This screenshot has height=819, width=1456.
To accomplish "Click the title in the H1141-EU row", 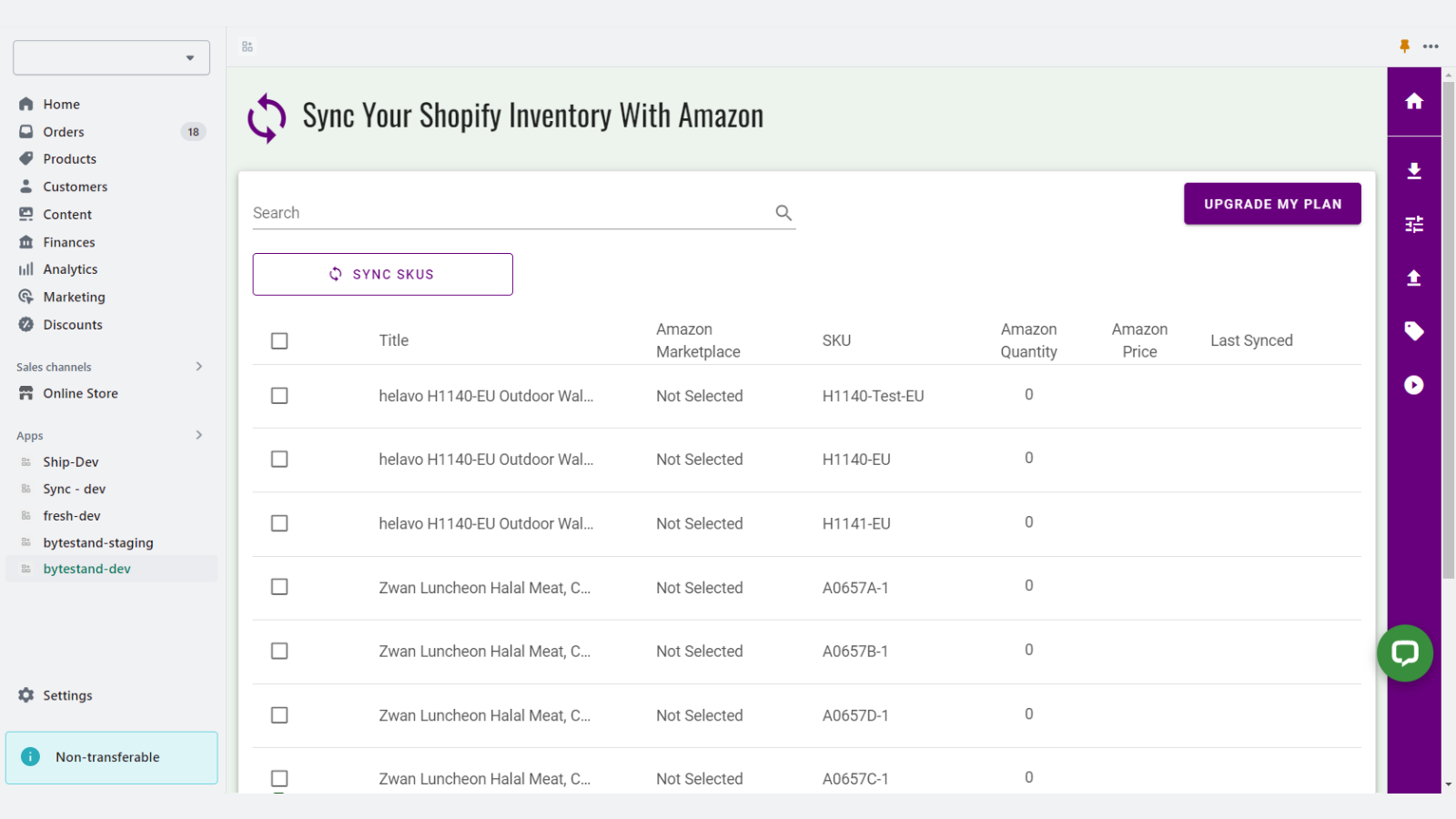I will (486, 523).
